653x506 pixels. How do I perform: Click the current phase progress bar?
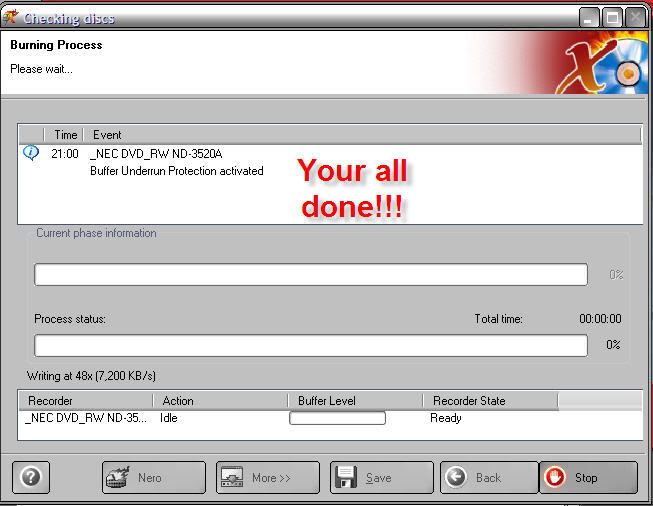(x=311, y=274)
